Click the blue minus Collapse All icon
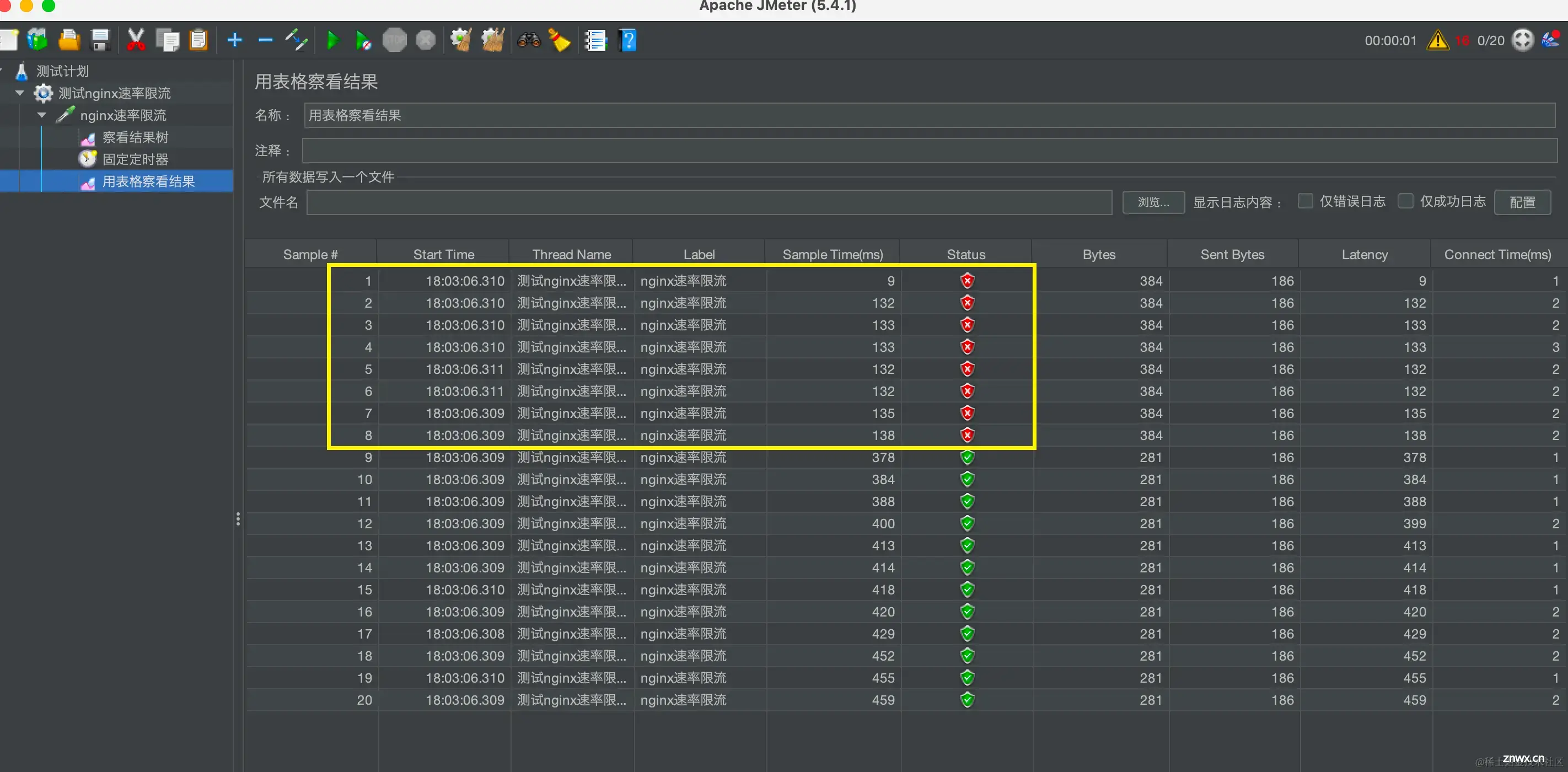Viewport: 1568px width, 772px height. [265, 40]
